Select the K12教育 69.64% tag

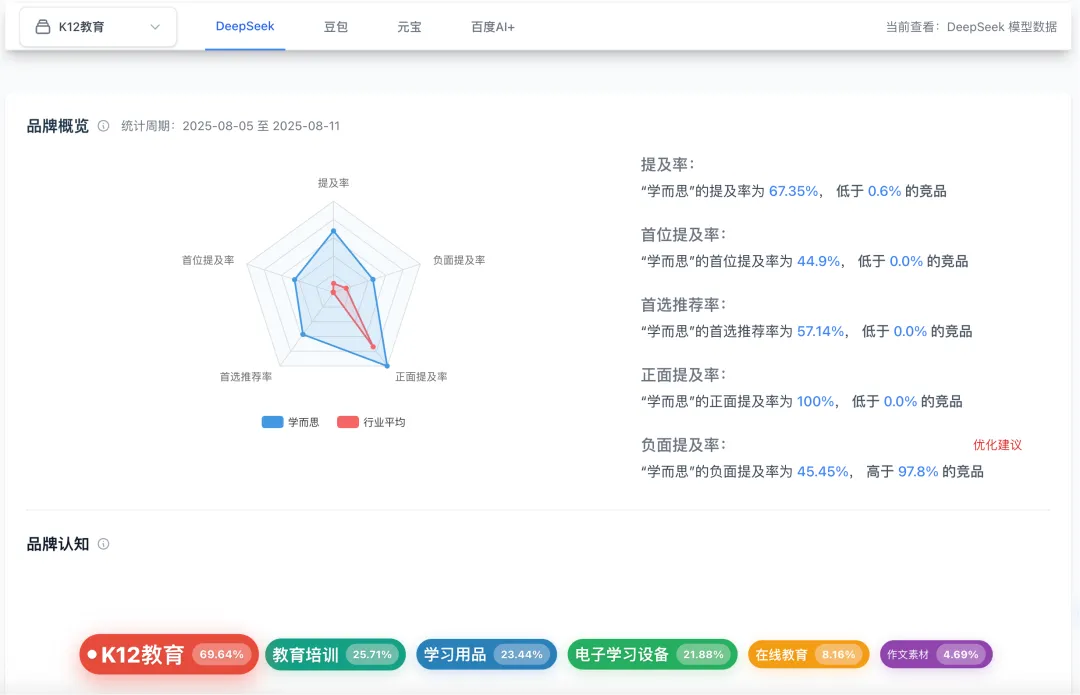169,654
